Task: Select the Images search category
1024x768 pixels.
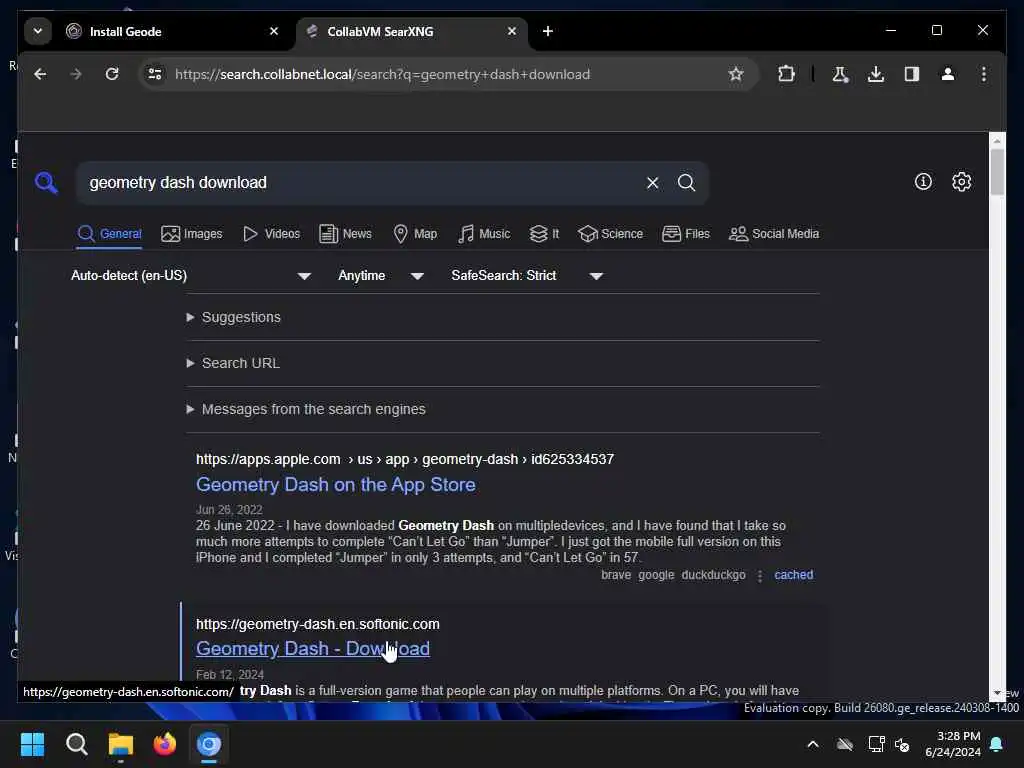Action: (x=191, y=234)
